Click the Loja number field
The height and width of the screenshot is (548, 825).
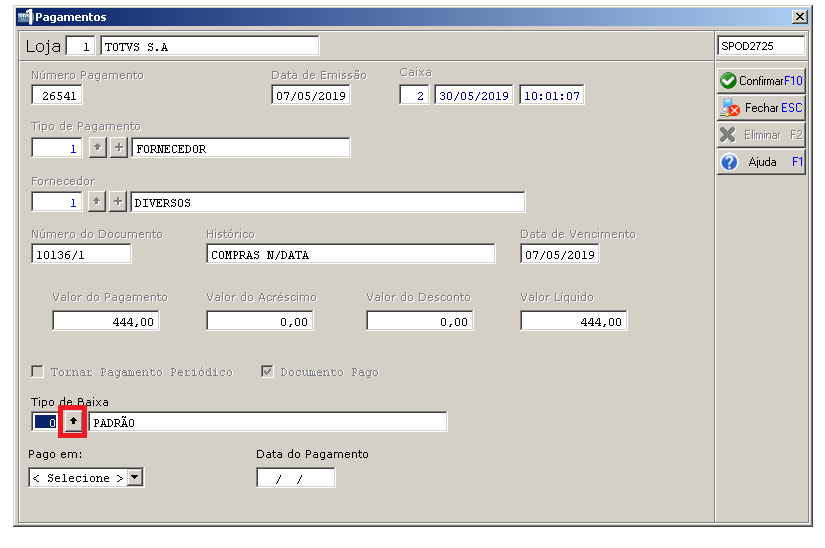pos(81,46)
